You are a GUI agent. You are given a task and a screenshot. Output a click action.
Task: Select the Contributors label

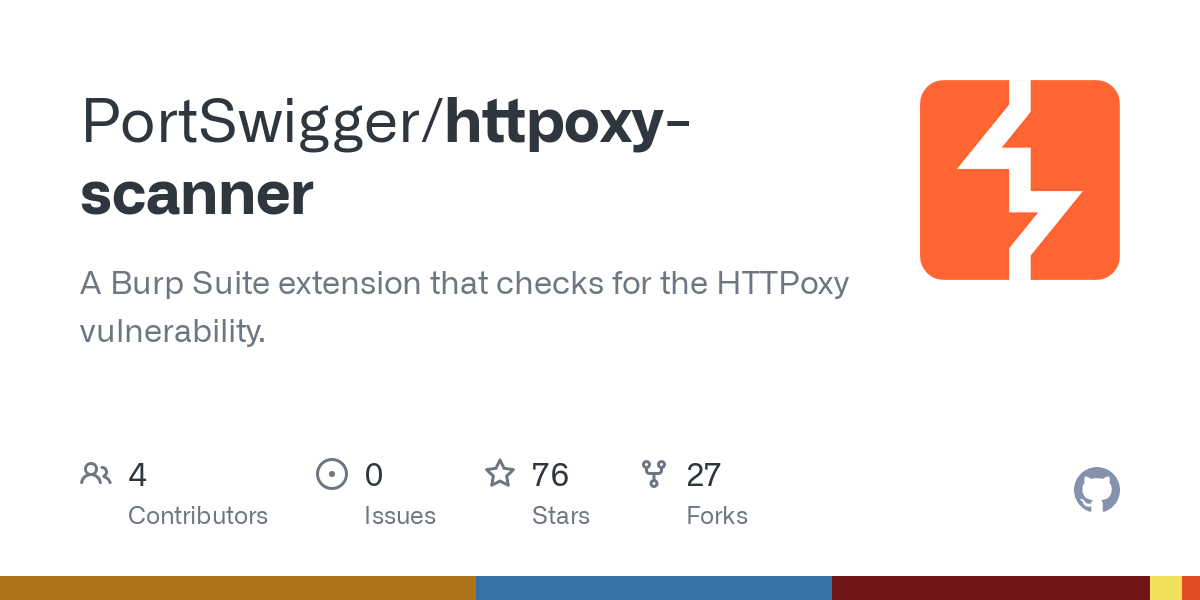point(198,516)
